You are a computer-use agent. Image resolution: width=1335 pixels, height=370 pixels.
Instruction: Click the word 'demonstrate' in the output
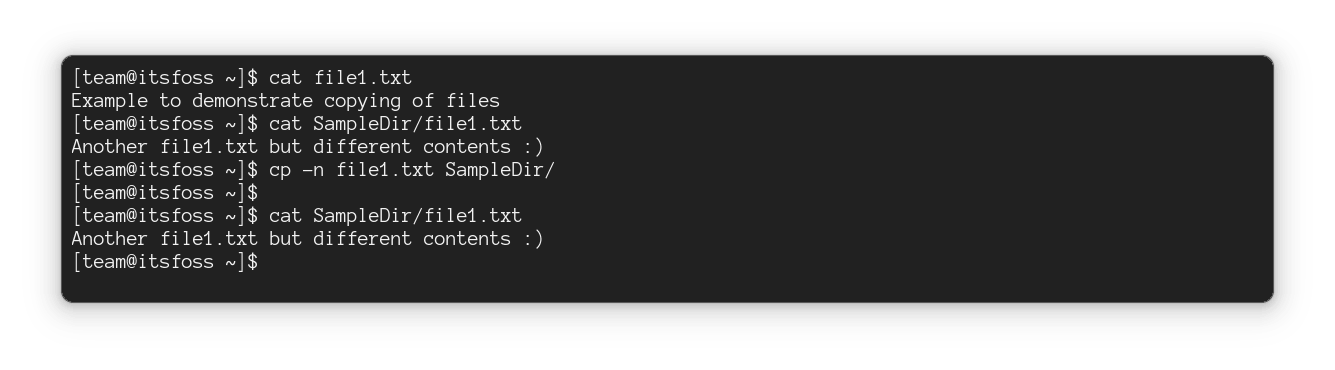pos(252,101)
